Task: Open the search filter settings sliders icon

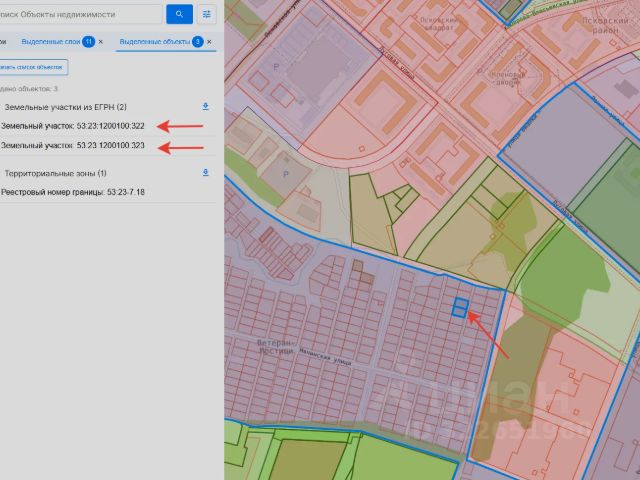Action: point(207,15)
